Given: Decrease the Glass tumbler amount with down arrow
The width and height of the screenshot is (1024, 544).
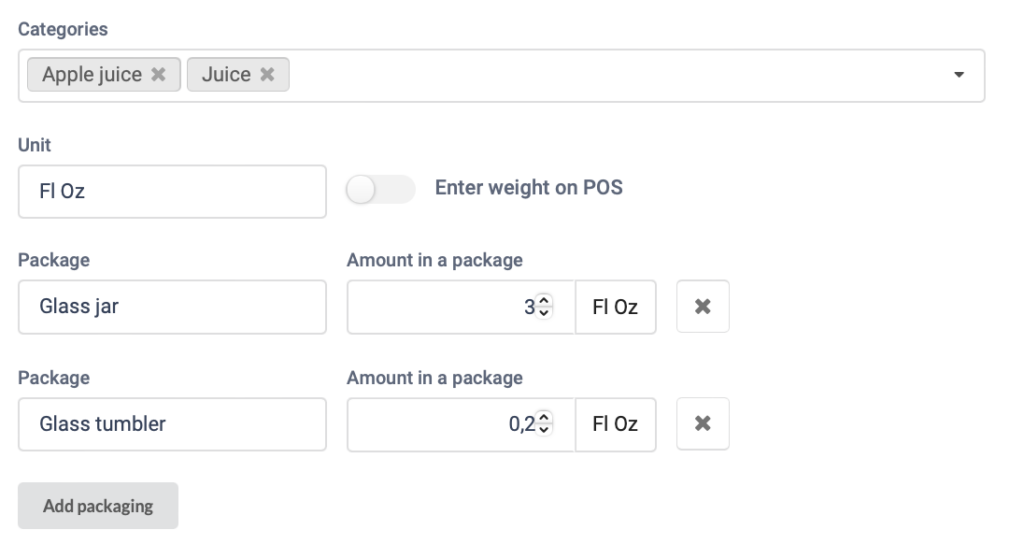Looking at the screenshot, I should pyautogui.click(x=544, y=430).
